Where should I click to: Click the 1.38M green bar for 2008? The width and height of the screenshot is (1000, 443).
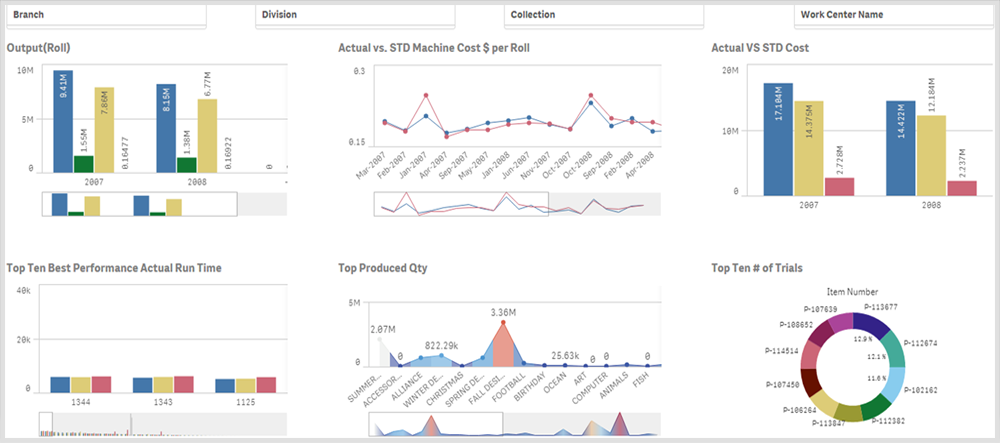coord(186,165)
